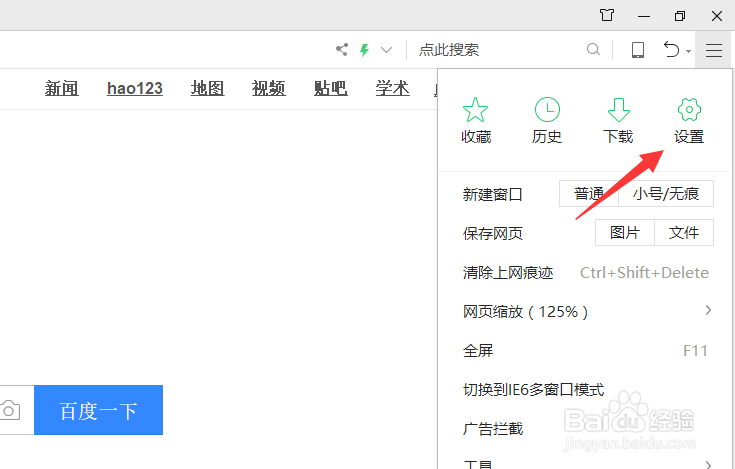Minimize the browser window

[x=644, y=16]
